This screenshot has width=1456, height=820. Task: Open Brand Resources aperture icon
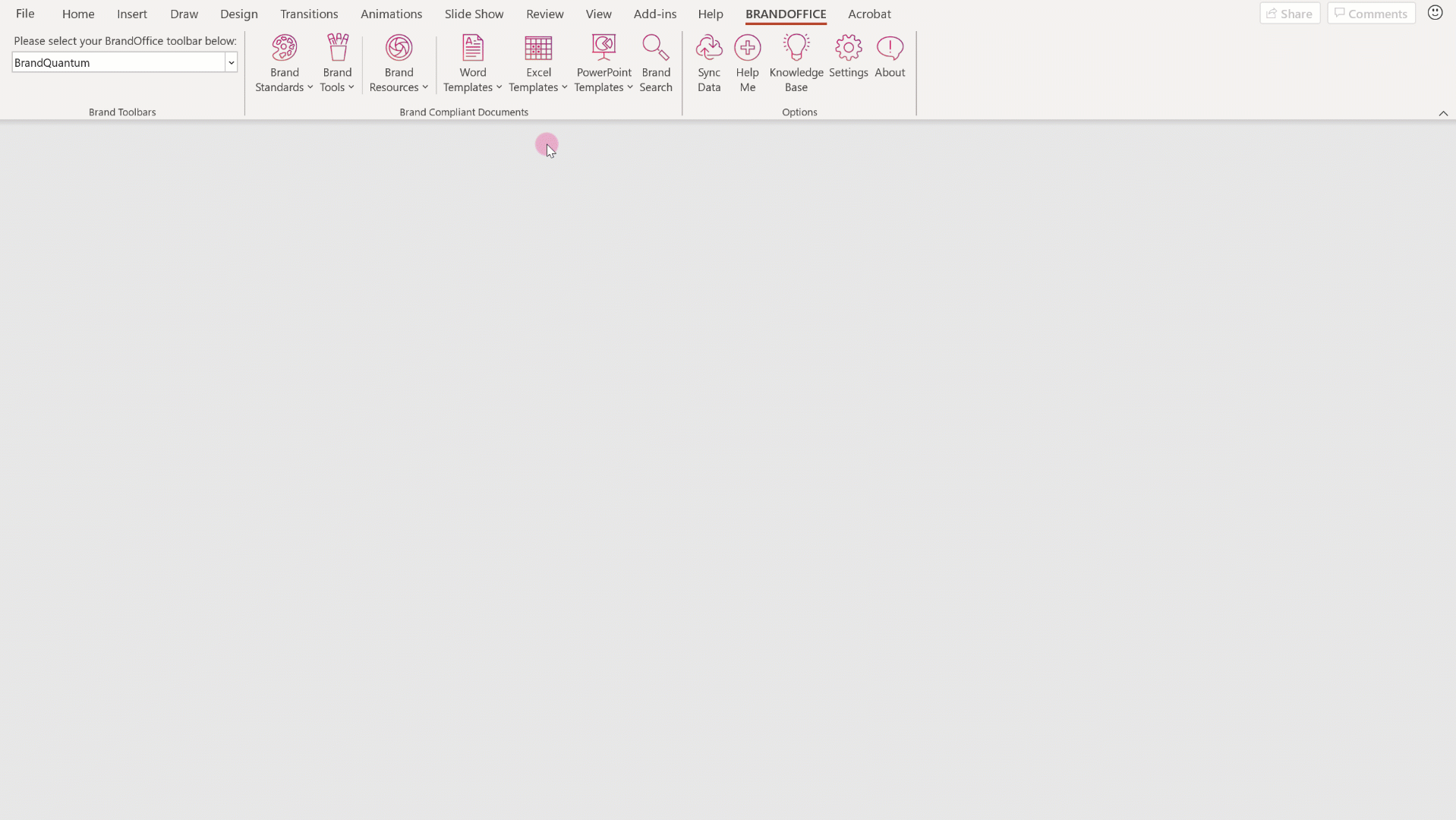(x=399, y=48)
